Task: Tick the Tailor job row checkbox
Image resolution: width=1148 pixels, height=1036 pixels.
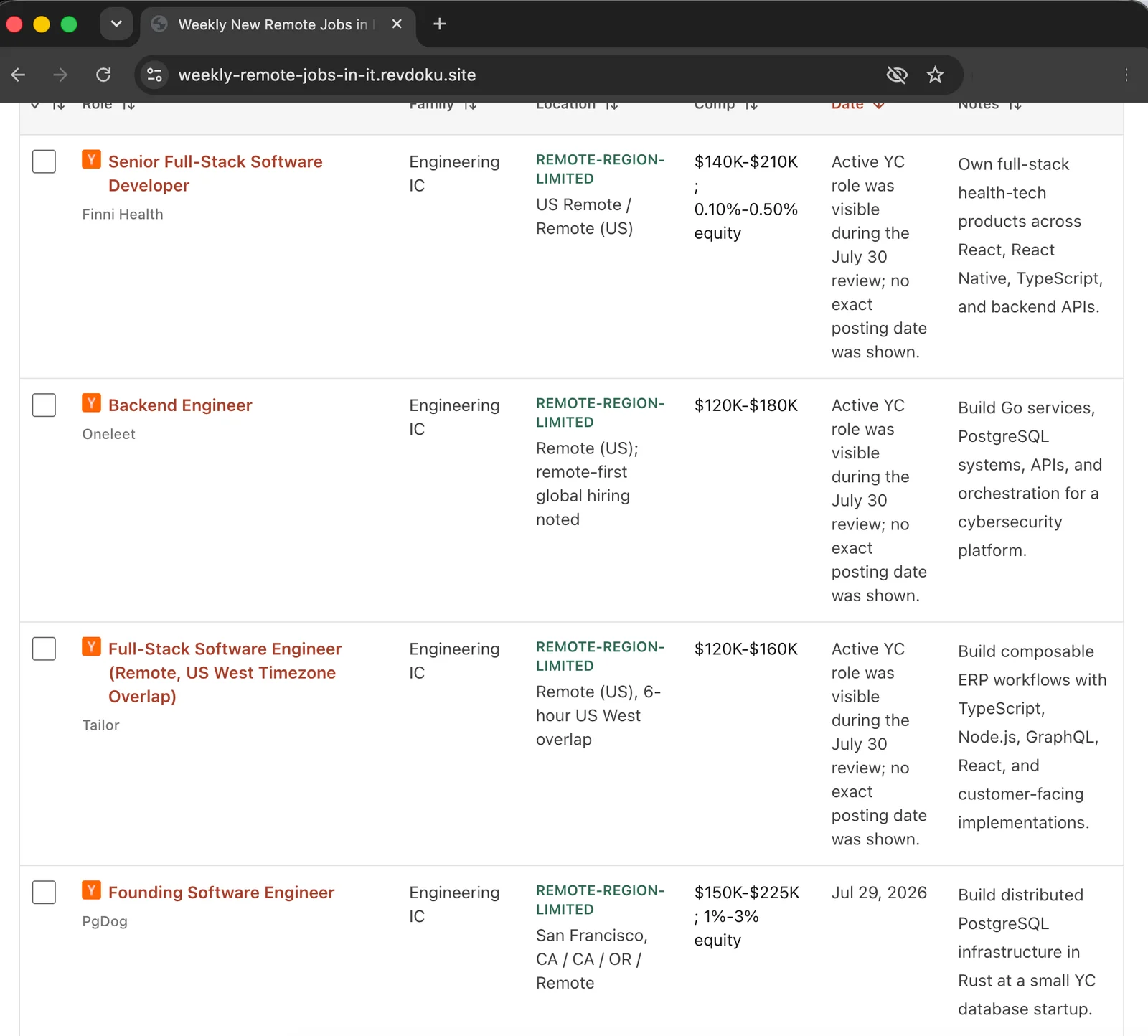Action: coord(44,649)
